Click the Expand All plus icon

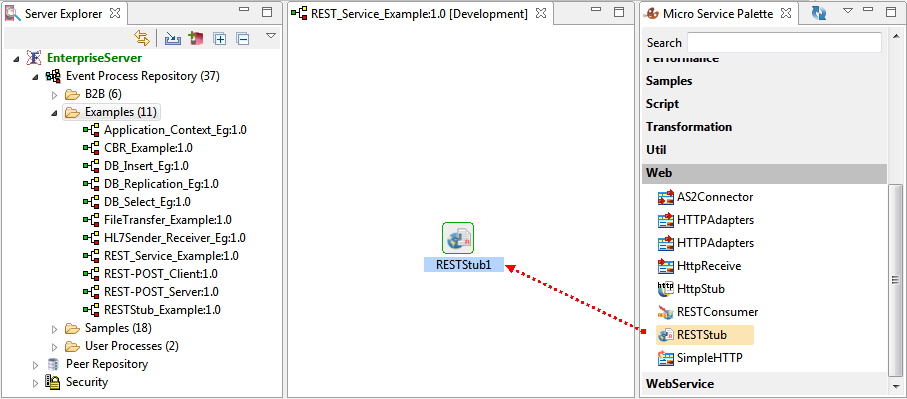click(x=220, y=39)
